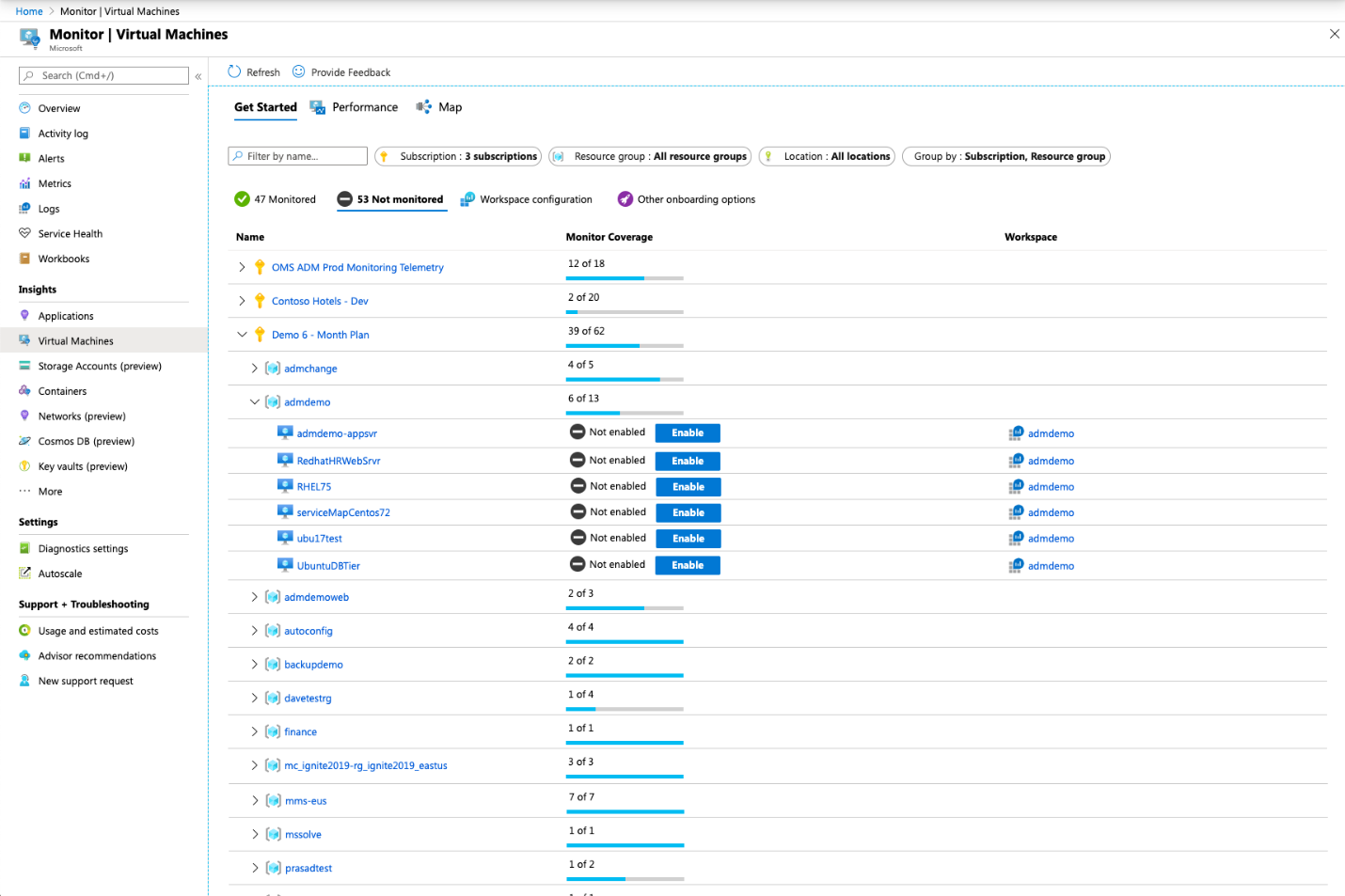Click the Storage Accounts (preview) icon

pyautogui.click(x=25, y=366)
